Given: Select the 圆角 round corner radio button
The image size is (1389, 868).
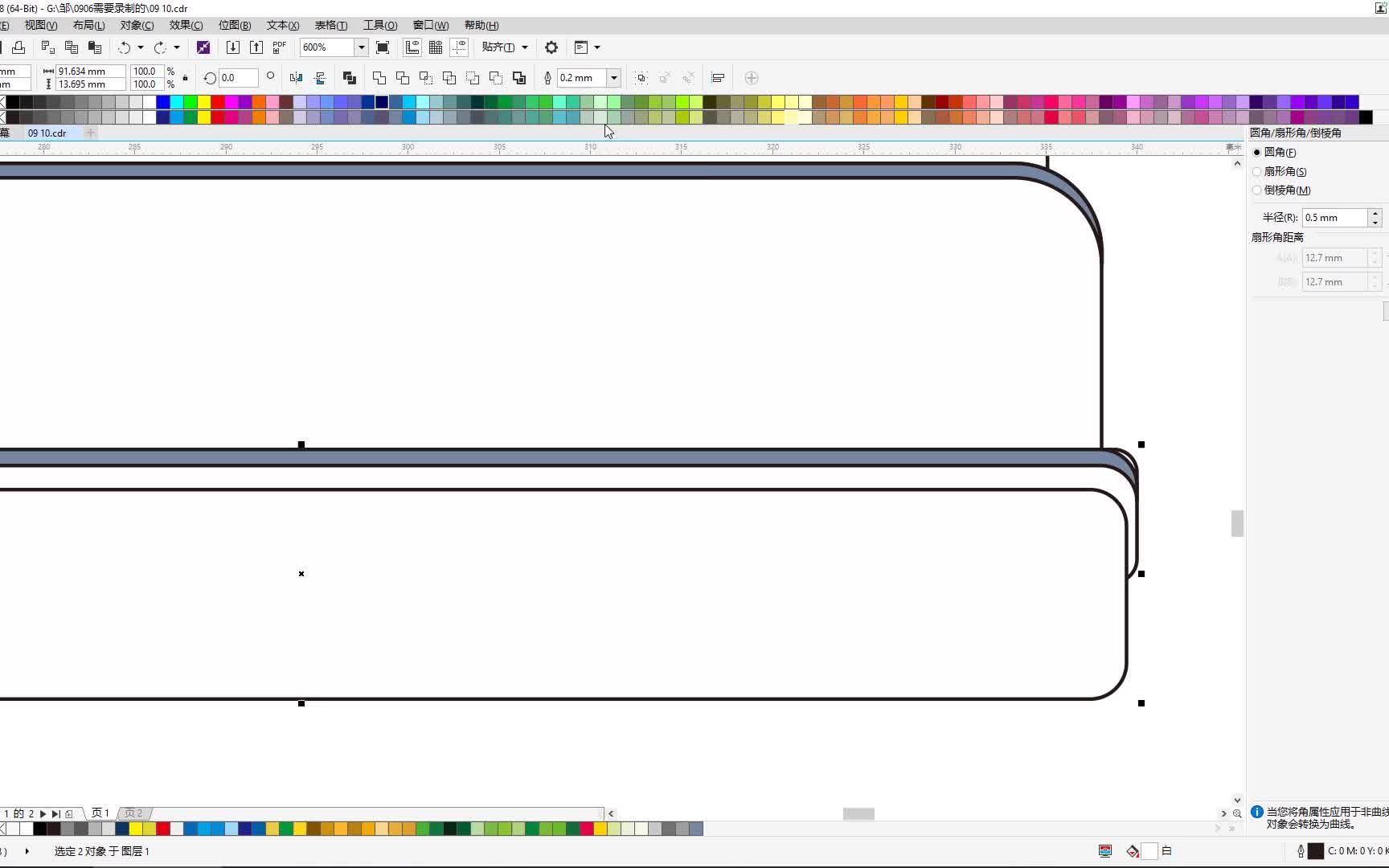Looking at the screenshot, I should click(x=1257, y=152).
